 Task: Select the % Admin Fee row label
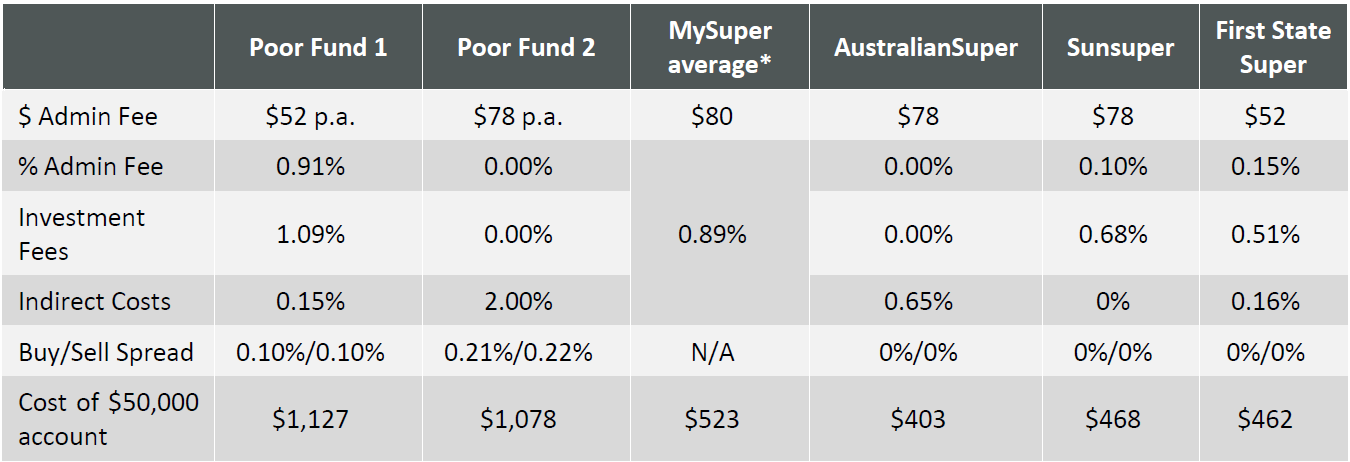coord(91,167)
